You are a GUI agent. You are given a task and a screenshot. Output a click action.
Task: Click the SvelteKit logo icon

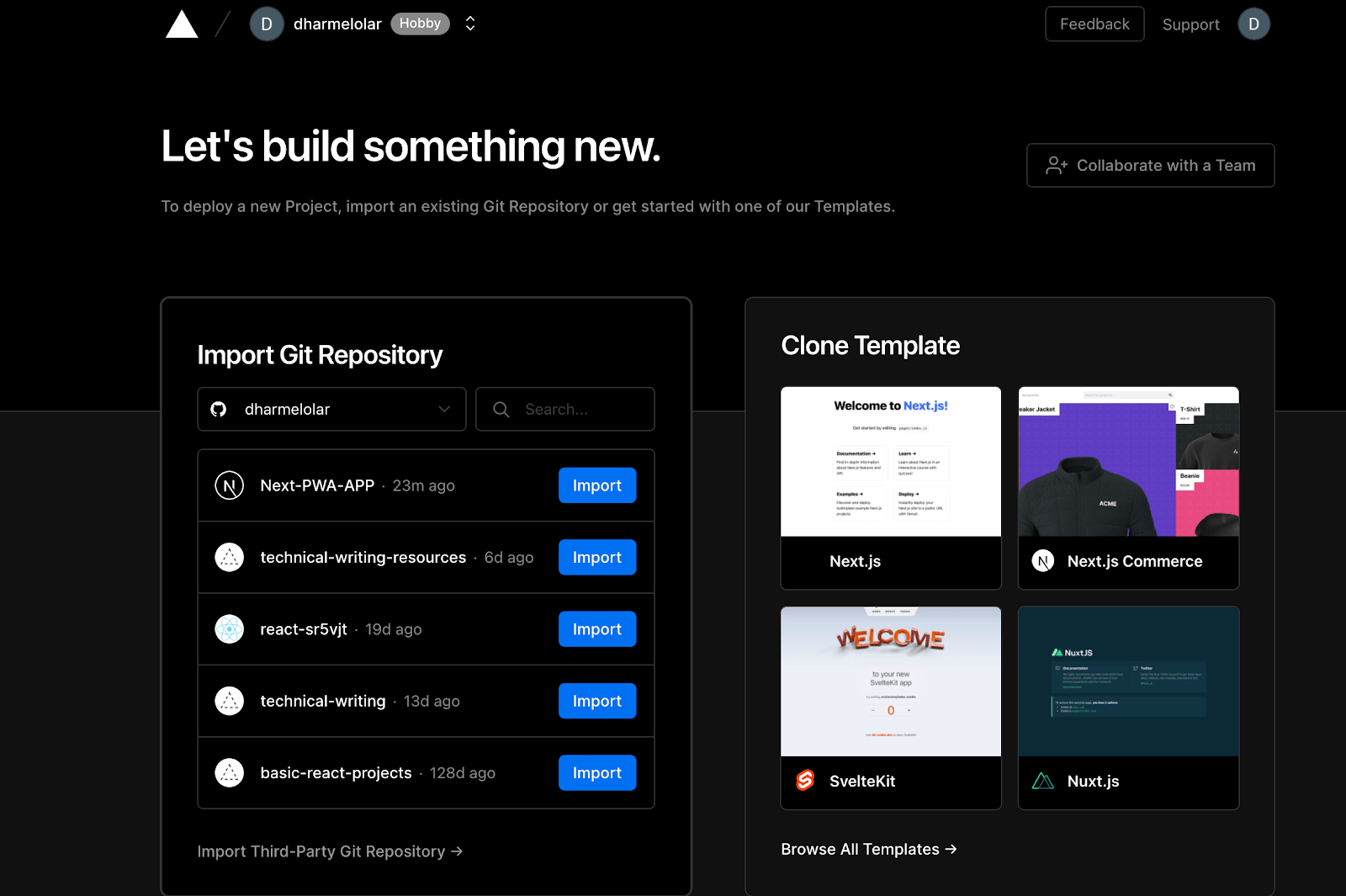point(804,781)
